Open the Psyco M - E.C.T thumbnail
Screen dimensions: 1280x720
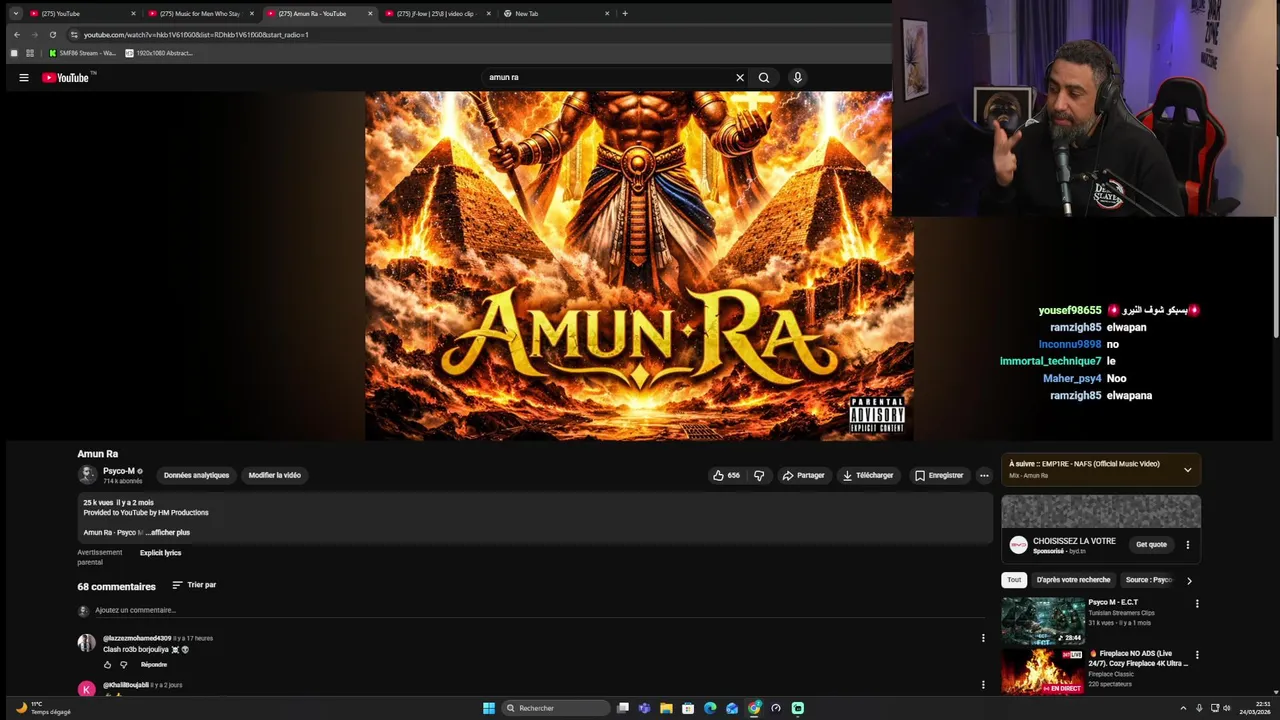pyautogui.click(x=1043, y=620)
